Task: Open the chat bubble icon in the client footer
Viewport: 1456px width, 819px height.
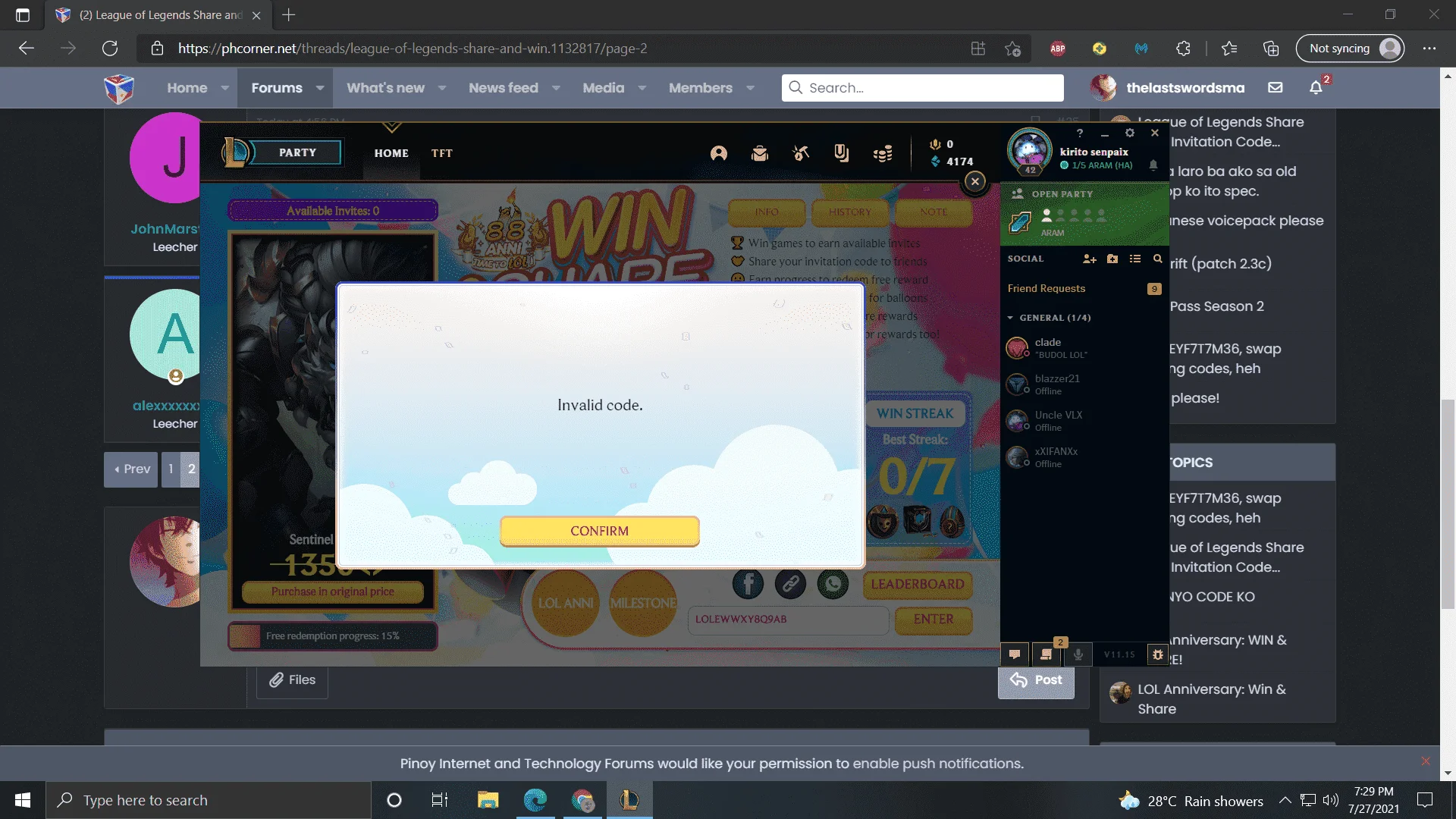Action: click(1015, 654)
